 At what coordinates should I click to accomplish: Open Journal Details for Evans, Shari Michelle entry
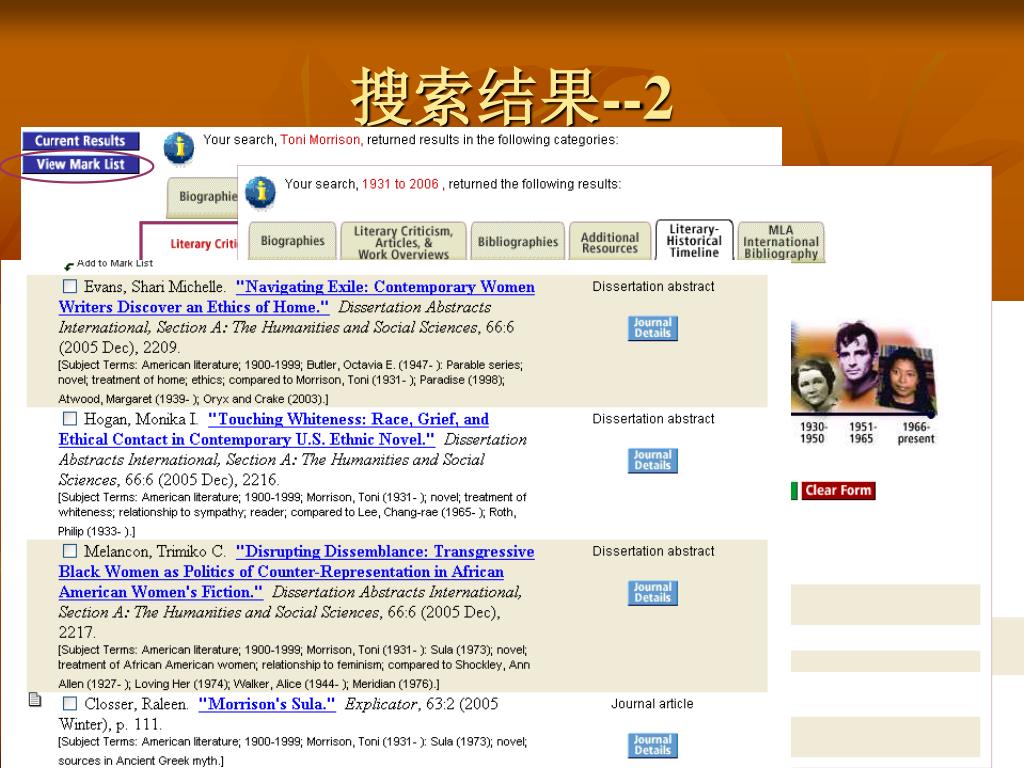(652, 328)
